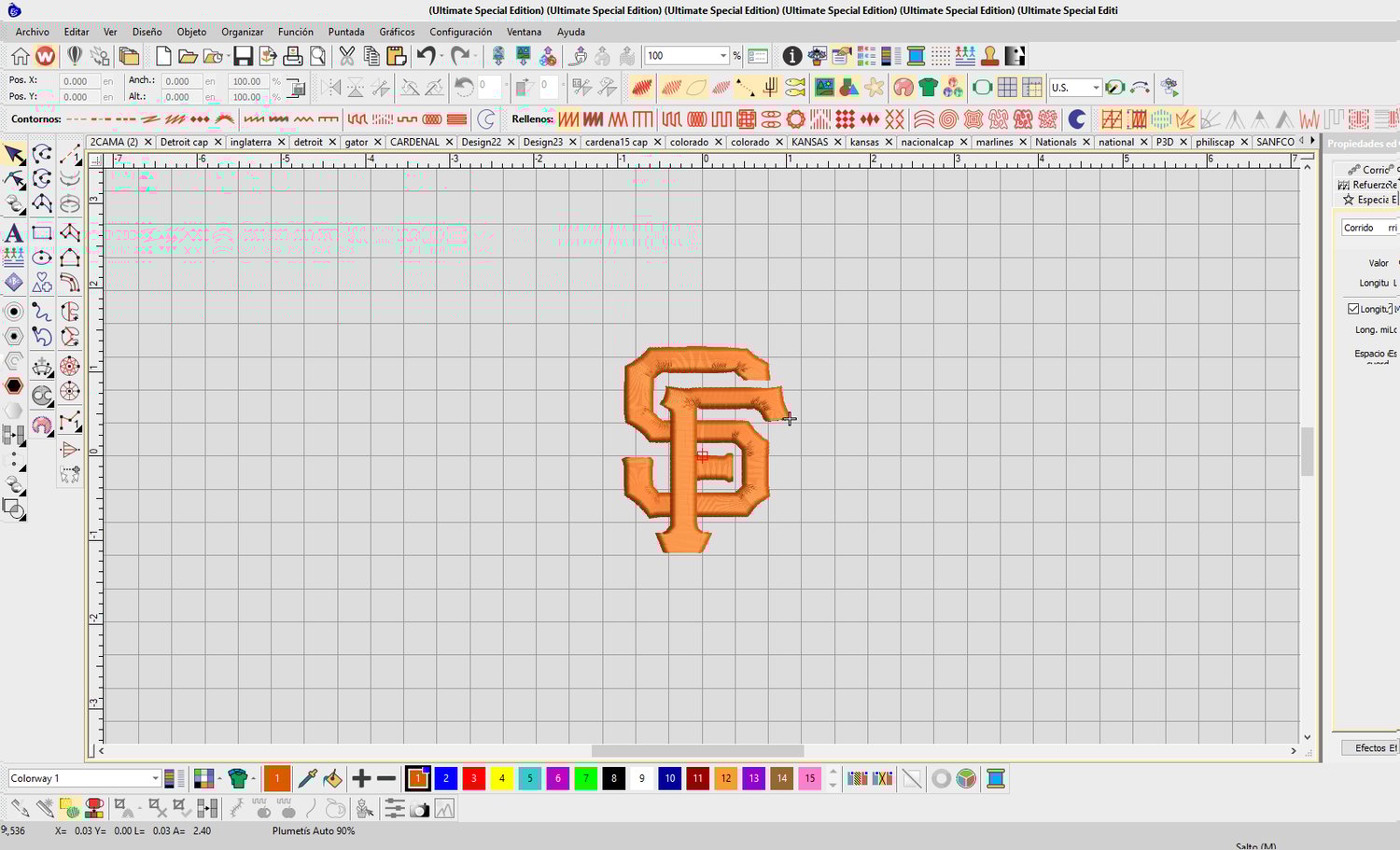Select yellow color swatch 4
Image resolution: width=1400 pixels, height=850 pixels.
(x=502, y=778)
